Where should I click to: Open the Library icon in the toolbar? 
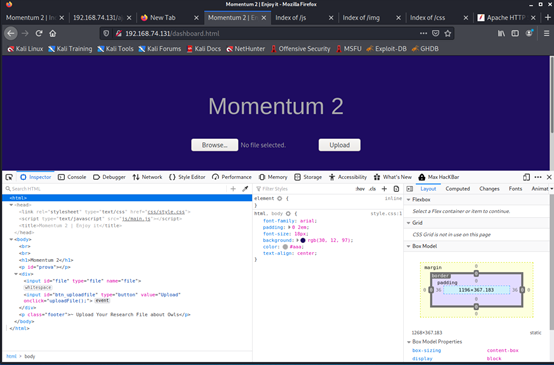(x=501, y=33)
